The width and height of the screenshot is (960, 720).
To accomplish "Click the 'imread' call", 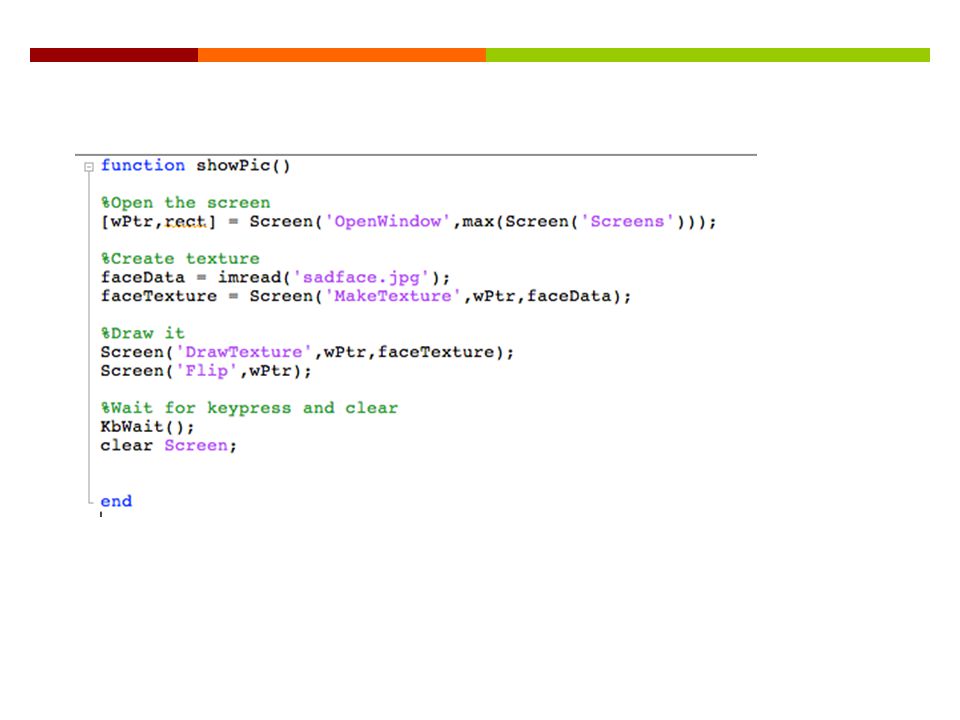I will click(250, 278).
